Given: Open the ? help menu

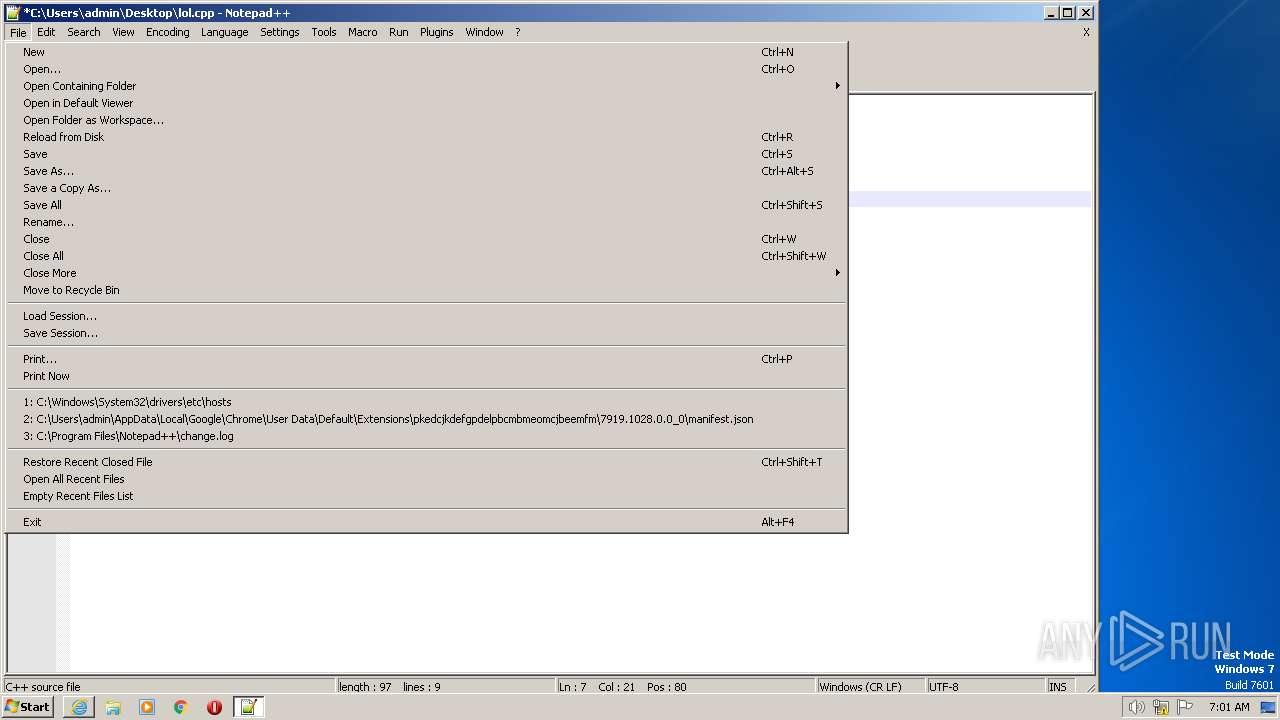Looking at the screenshot, I should pos(518,32).
